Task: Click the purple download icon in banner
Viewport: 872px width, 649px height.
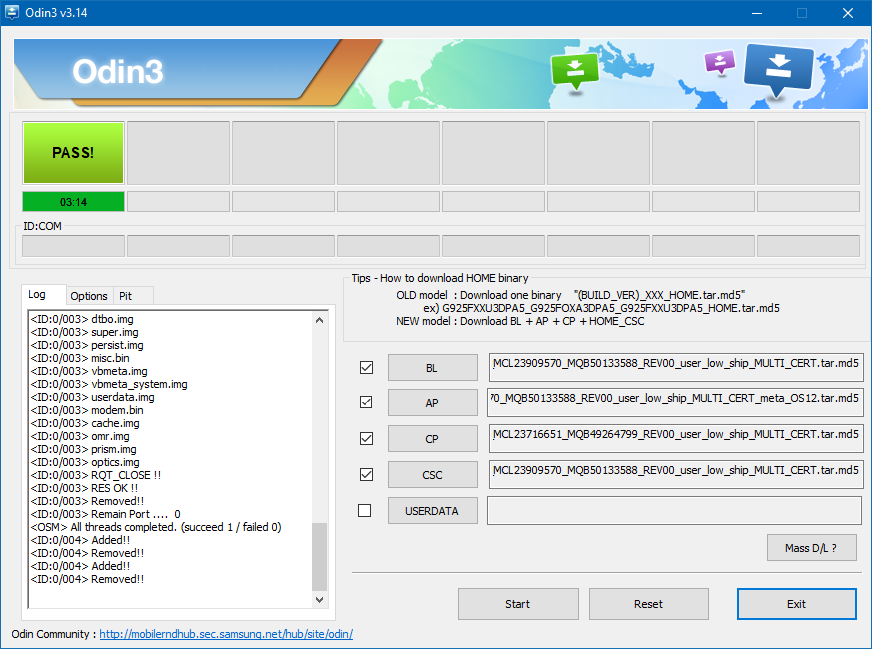Action: click(x=720, y=62)
